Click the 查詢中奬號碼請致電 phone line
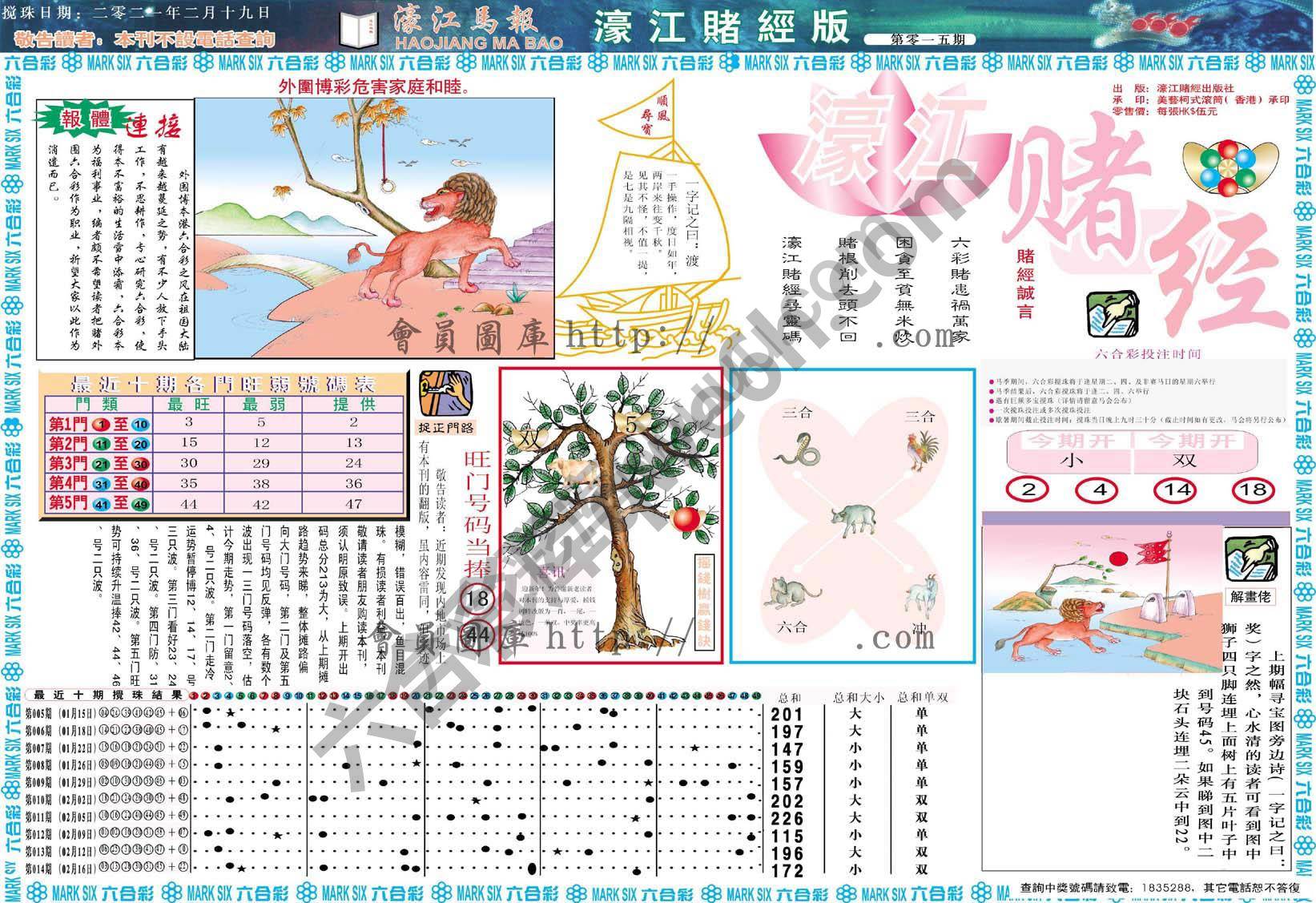Image resolution: width=1316 pixels, height=903 pixels. [x=1160, y=888]
